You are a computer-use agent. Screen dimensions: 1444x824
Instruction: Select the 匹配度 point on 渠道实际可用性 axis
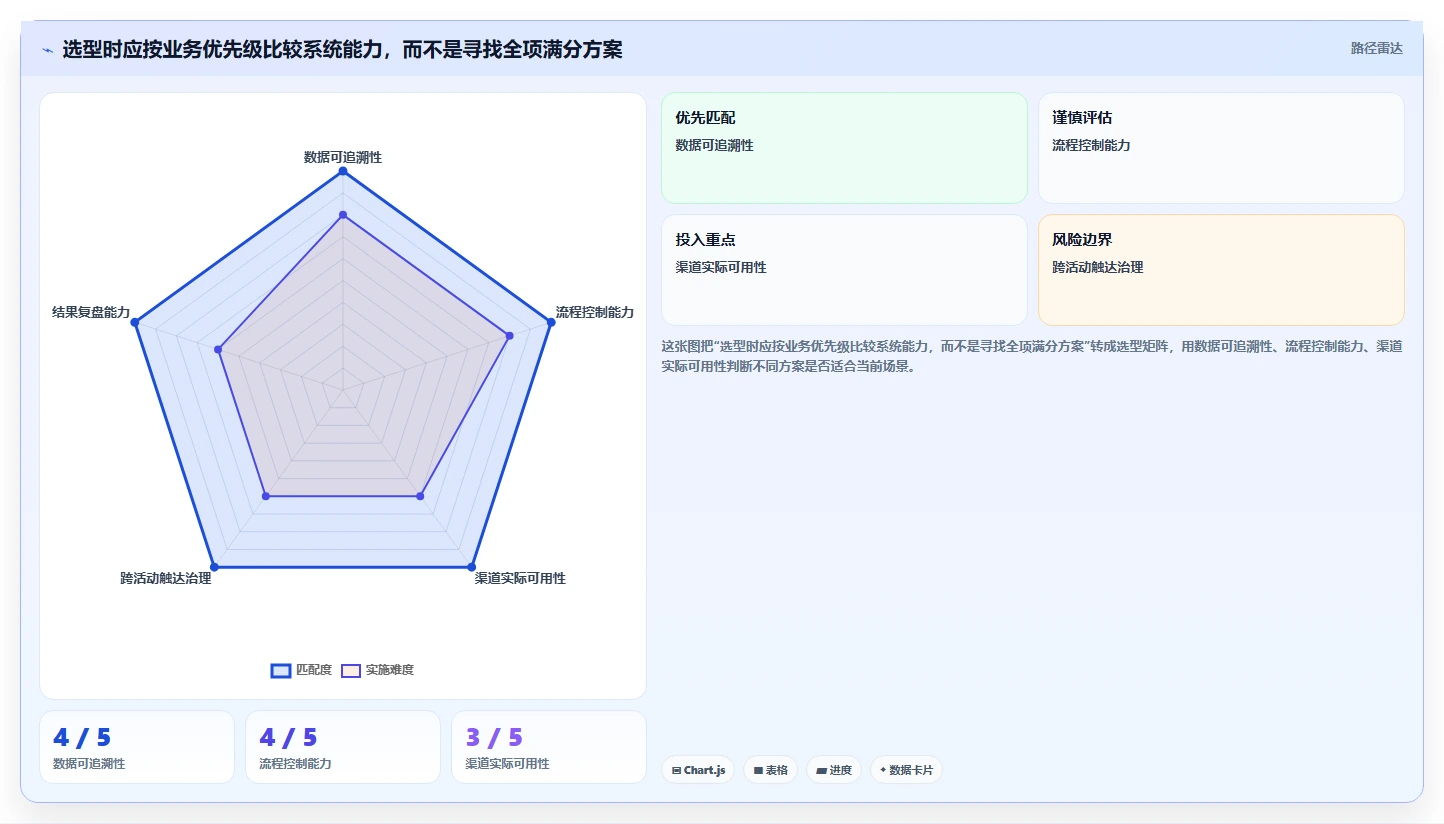coord(472,567)
